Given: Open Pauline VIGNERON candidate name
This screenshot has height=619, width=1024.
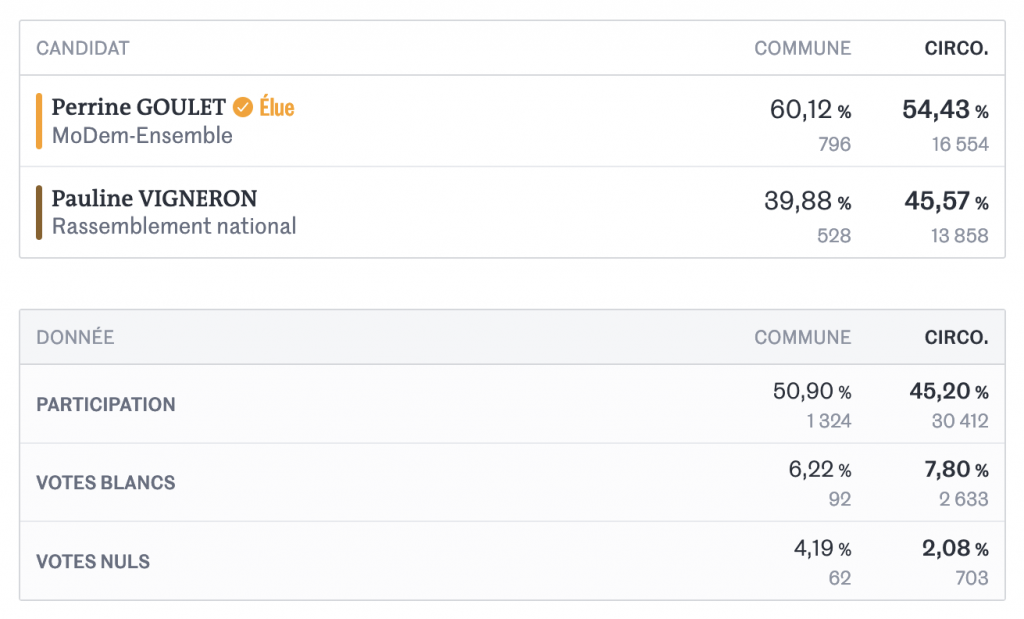Looking at the screenshot, I should pyautogui.click(x=154, y=198).
